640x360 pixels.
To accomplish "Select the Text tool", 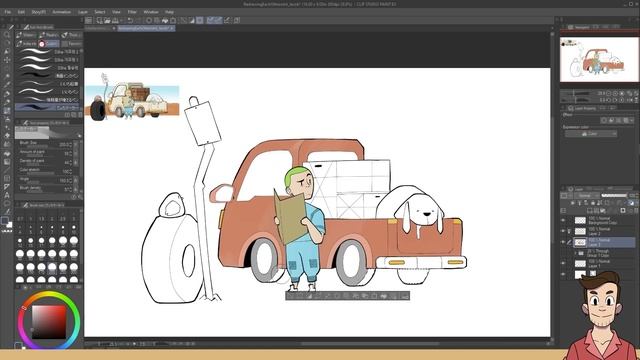I will pyautogui.click(x=7, y=195).
